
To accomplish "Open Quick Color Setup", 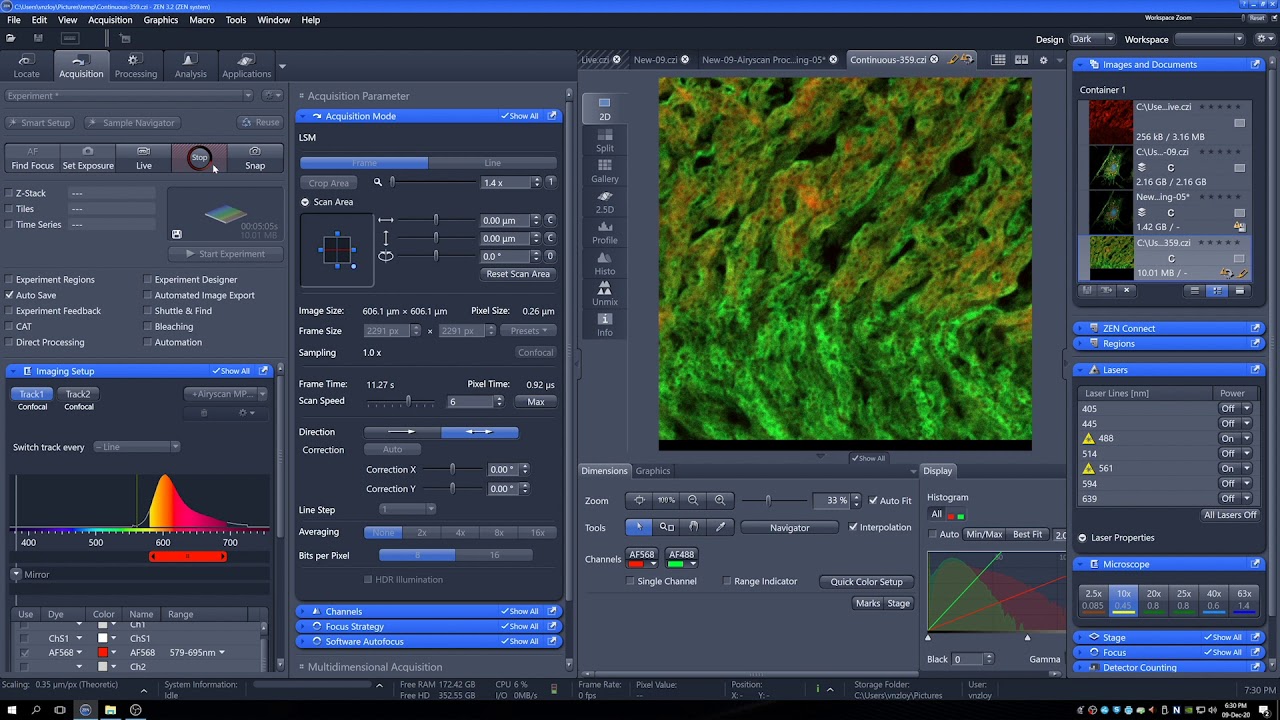I will pos(866,581).
